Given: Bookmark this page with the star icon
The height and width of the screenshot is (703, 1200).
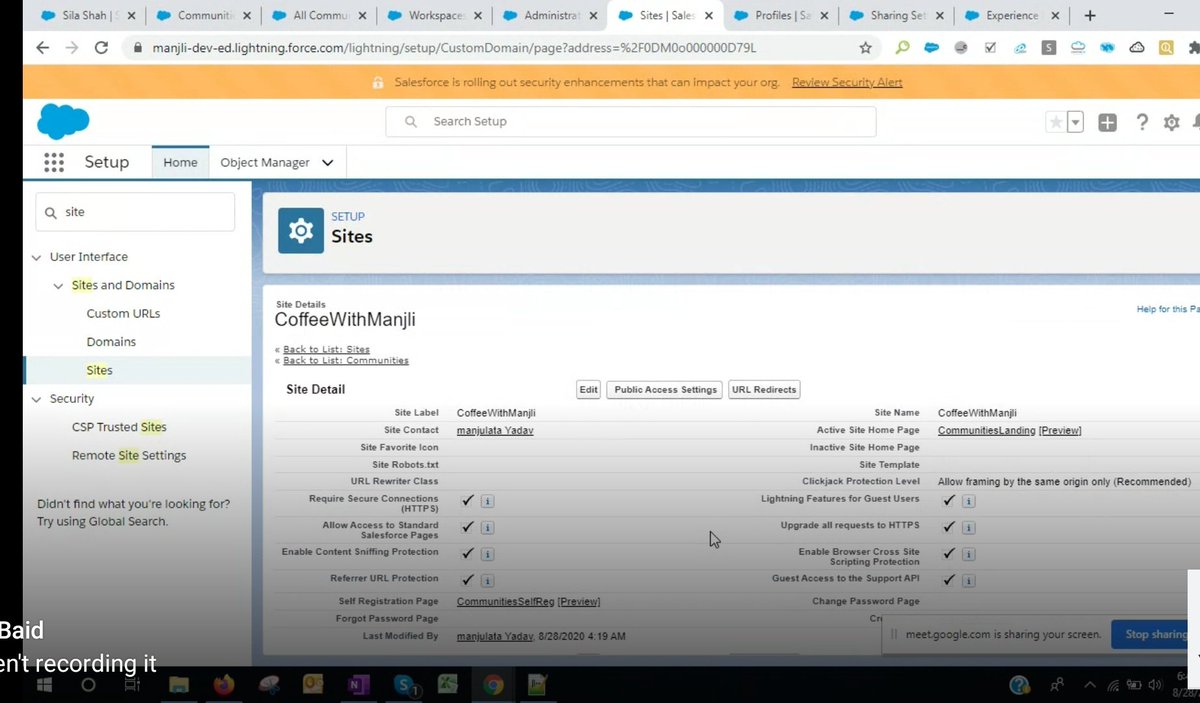Looking at the screenshot, I should [x=865, y=47].
